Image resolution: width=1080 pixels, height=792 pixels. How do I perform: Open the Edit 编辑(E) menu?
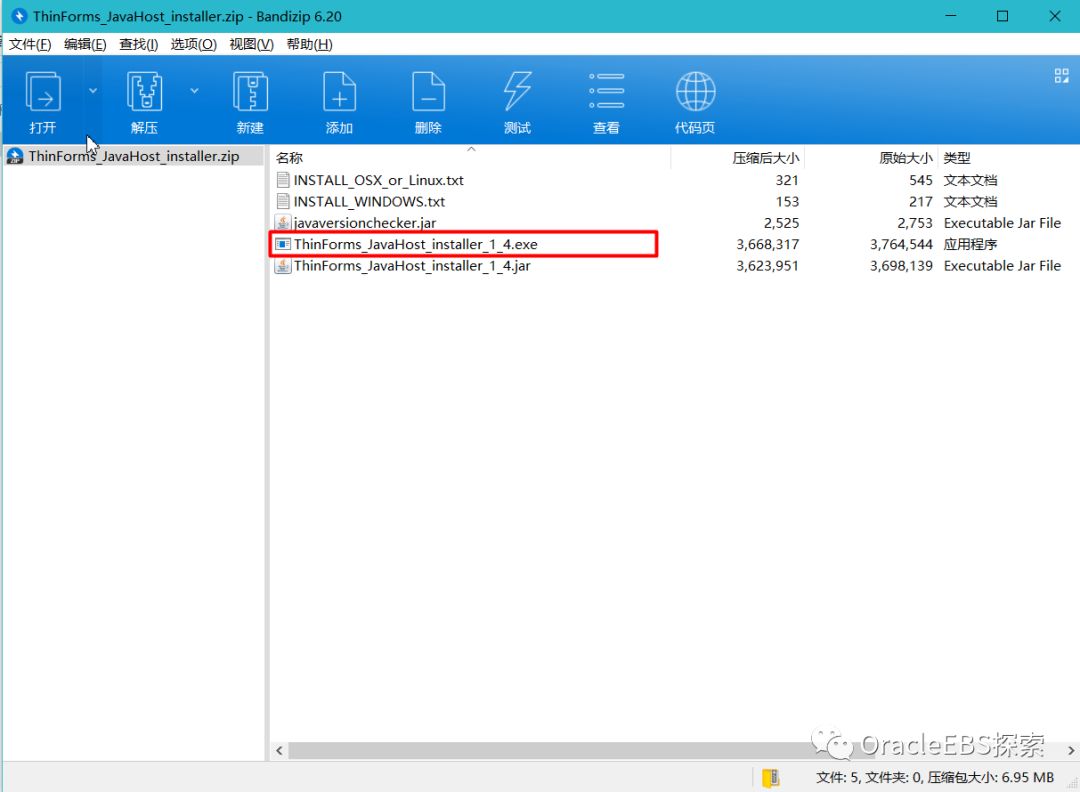tap(85, 44)
